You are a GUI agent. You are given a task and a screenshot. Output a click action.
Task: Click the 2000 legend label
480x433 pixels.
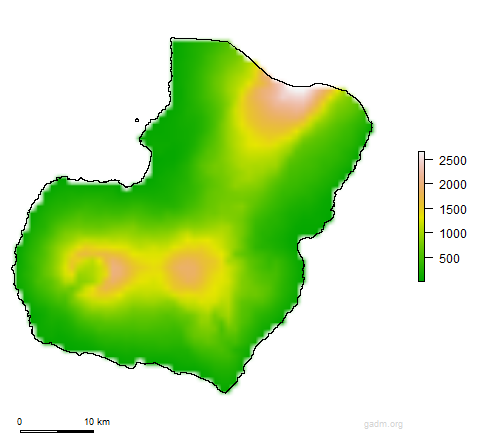[x=452, y=185]
